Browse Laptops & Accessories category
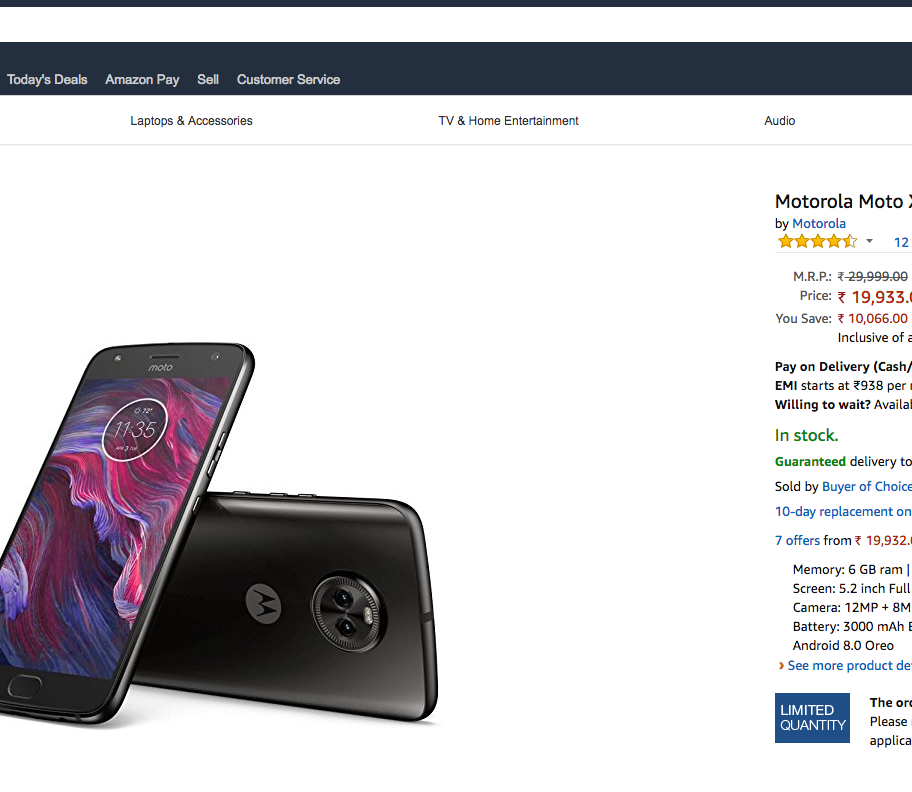Image resolution: width=912 pixels, height=792 pixels. (x=191, y=121)
